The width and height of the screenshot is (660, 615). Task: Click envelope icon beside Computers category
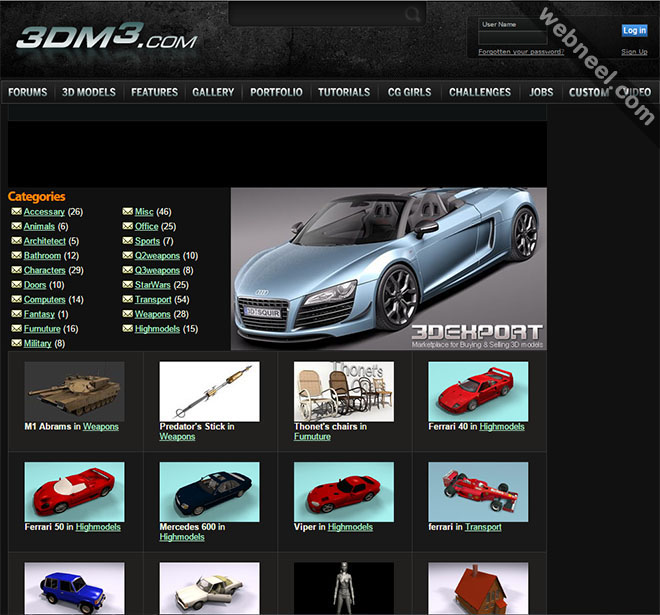coord(16,299)
